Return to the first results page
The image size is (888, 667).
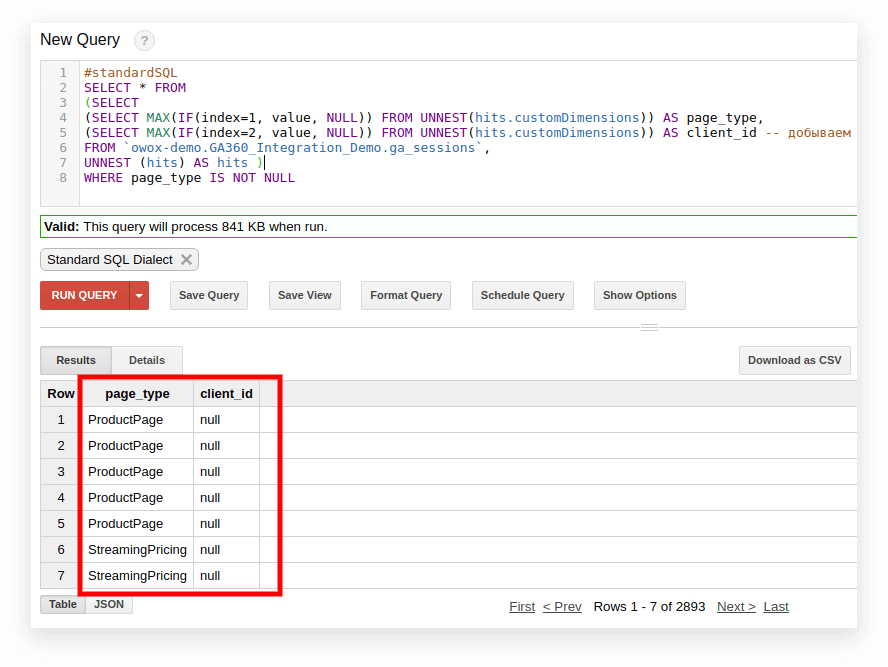(521, 606)
